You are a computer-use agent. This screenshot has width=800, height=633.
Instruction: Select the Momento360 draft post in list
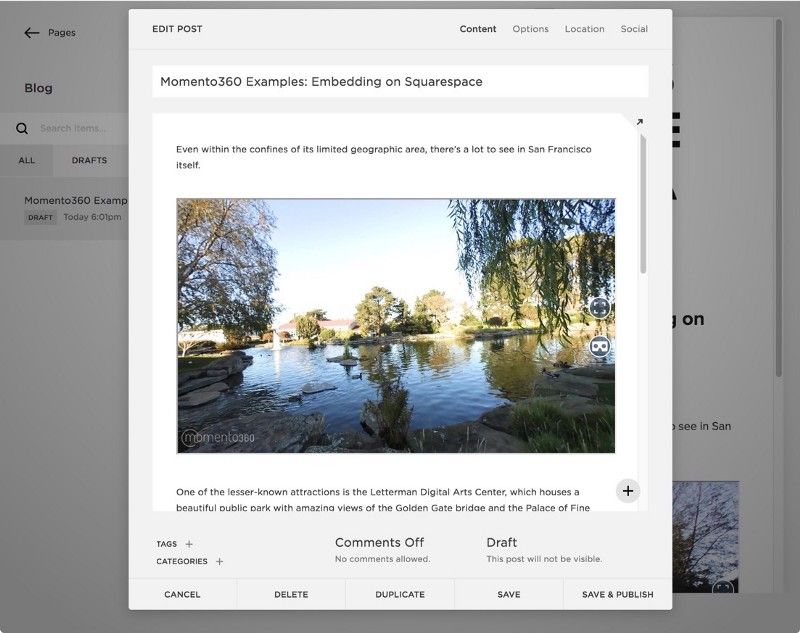[x=64, y=208]
